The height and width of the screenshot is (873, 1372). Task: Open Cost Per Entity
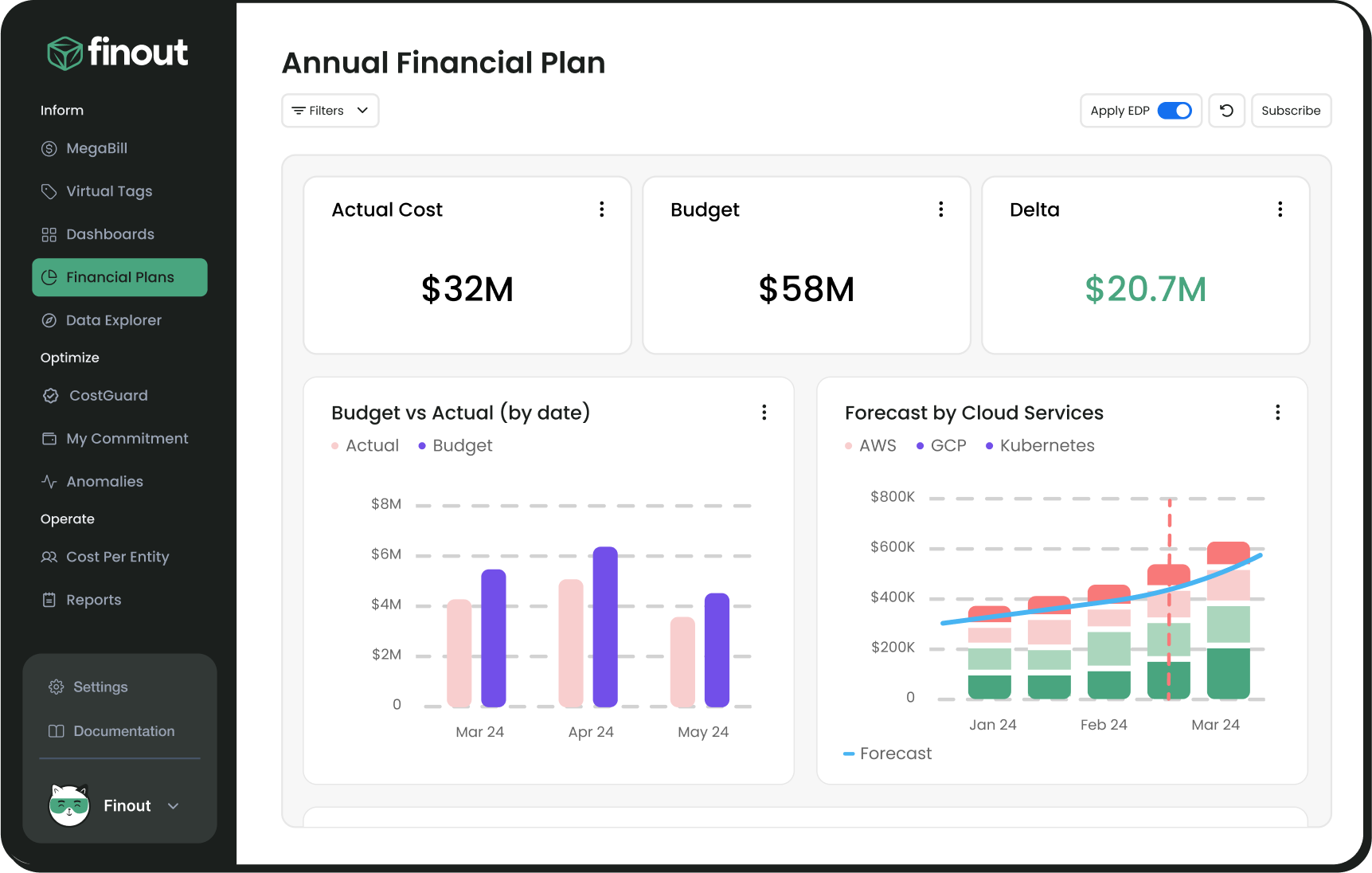(x=117, y=557)
